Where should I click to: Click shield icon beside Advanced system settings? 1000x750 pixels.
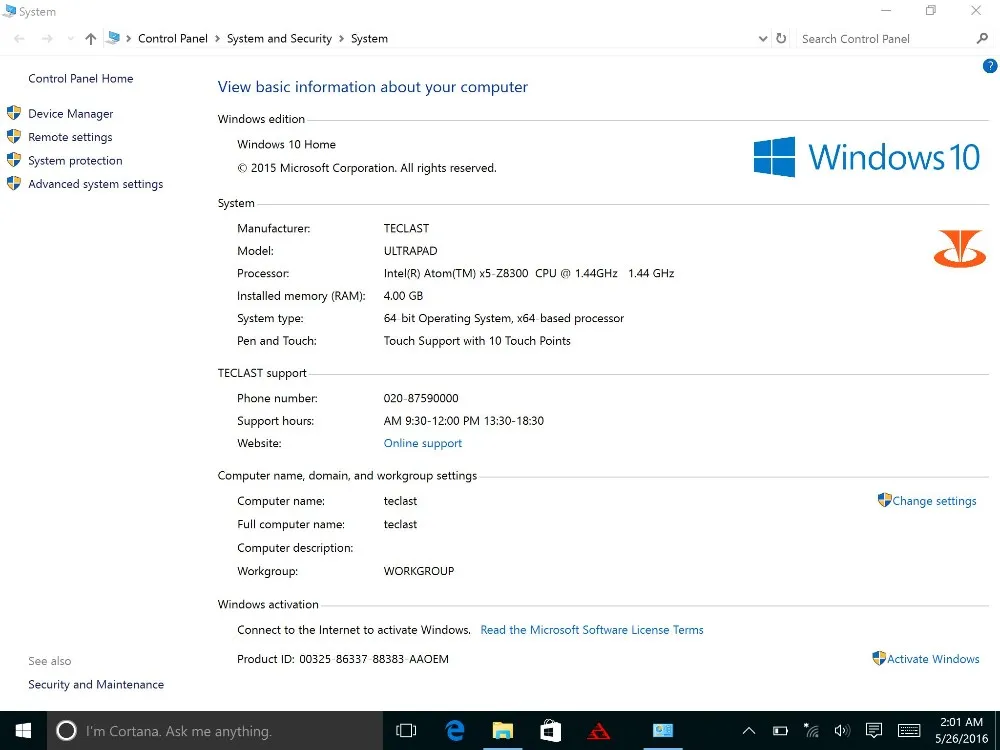(14, 184)
